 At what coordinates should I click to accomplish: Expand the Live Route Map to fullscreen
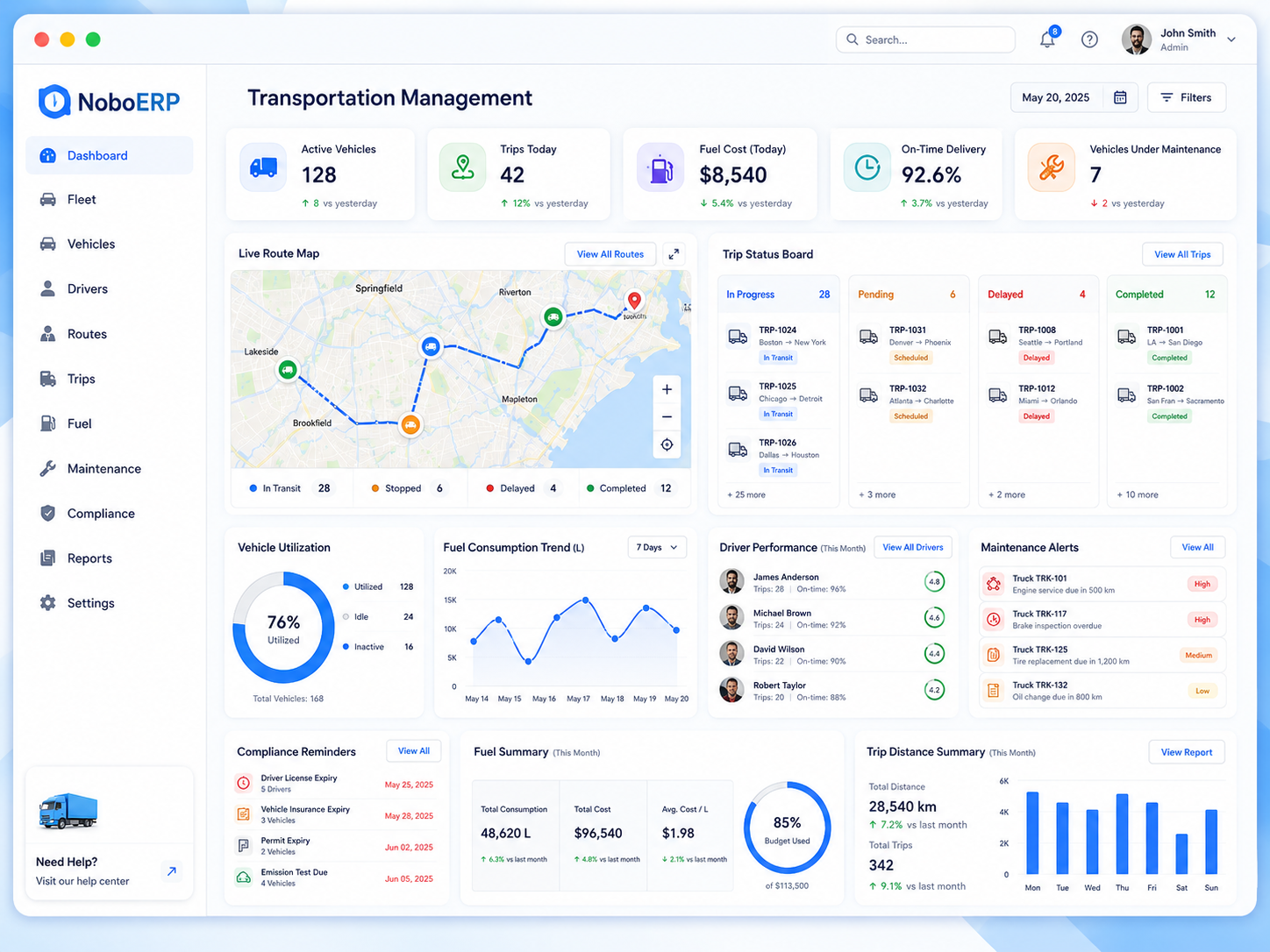click(674, 254)
